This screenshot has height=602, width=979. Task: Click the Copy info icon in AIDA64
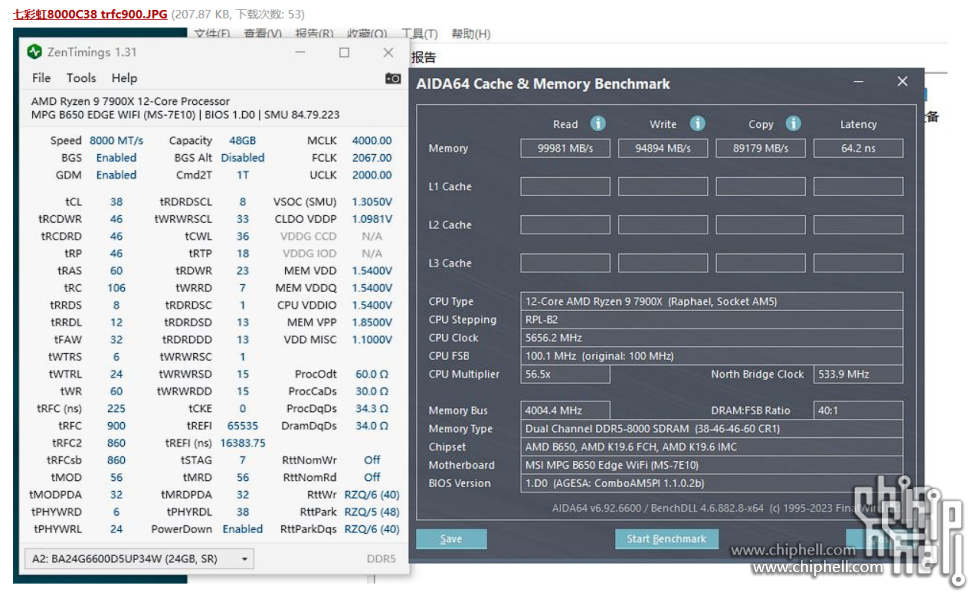[793, 124]
